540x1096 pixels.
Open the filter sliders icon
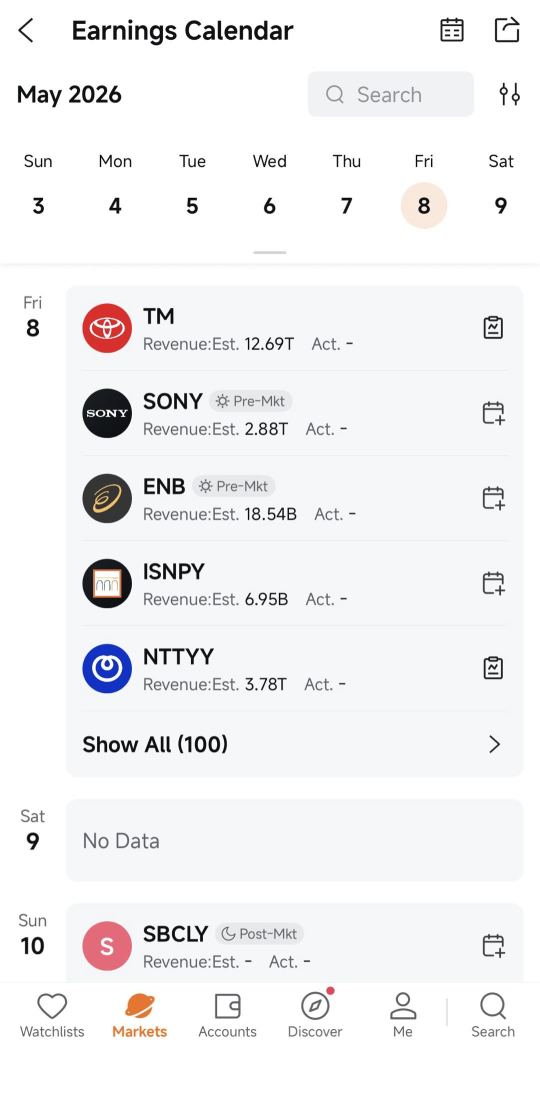point(509,94)
